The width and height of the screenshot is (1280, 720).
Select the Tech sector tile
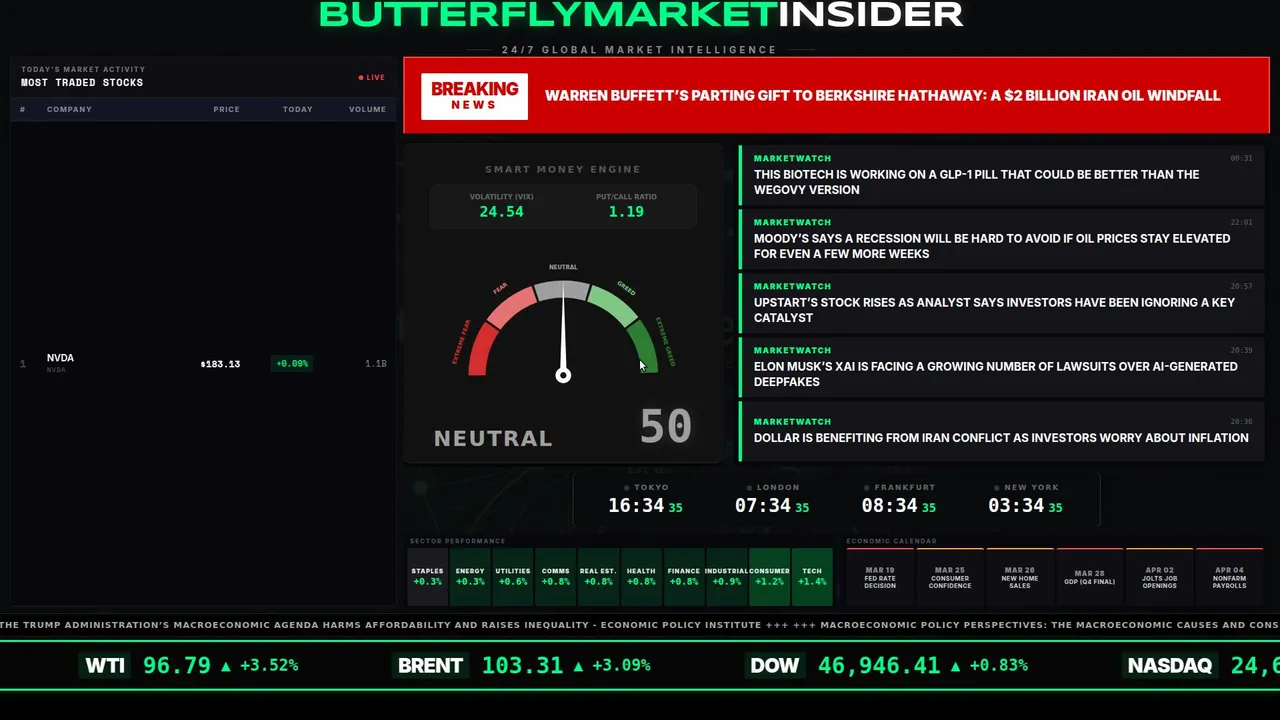click(812, 577)
